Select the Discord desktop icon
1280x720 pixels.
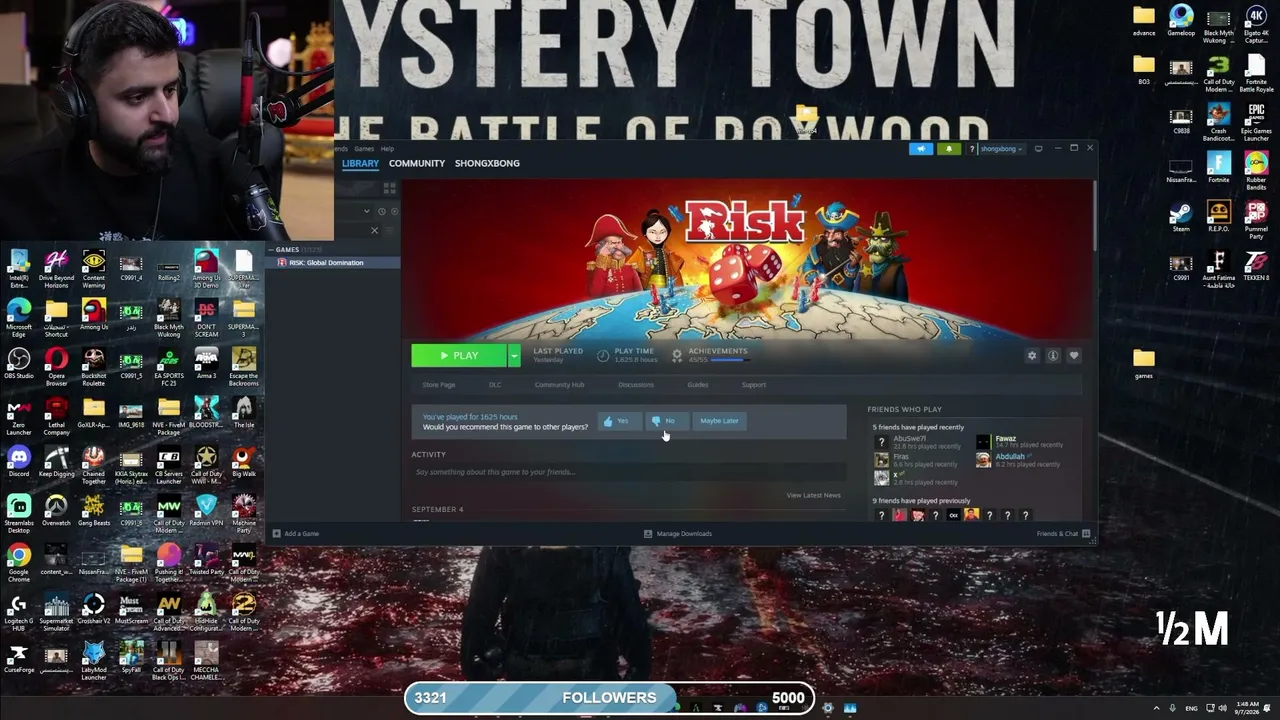point(19,461)
